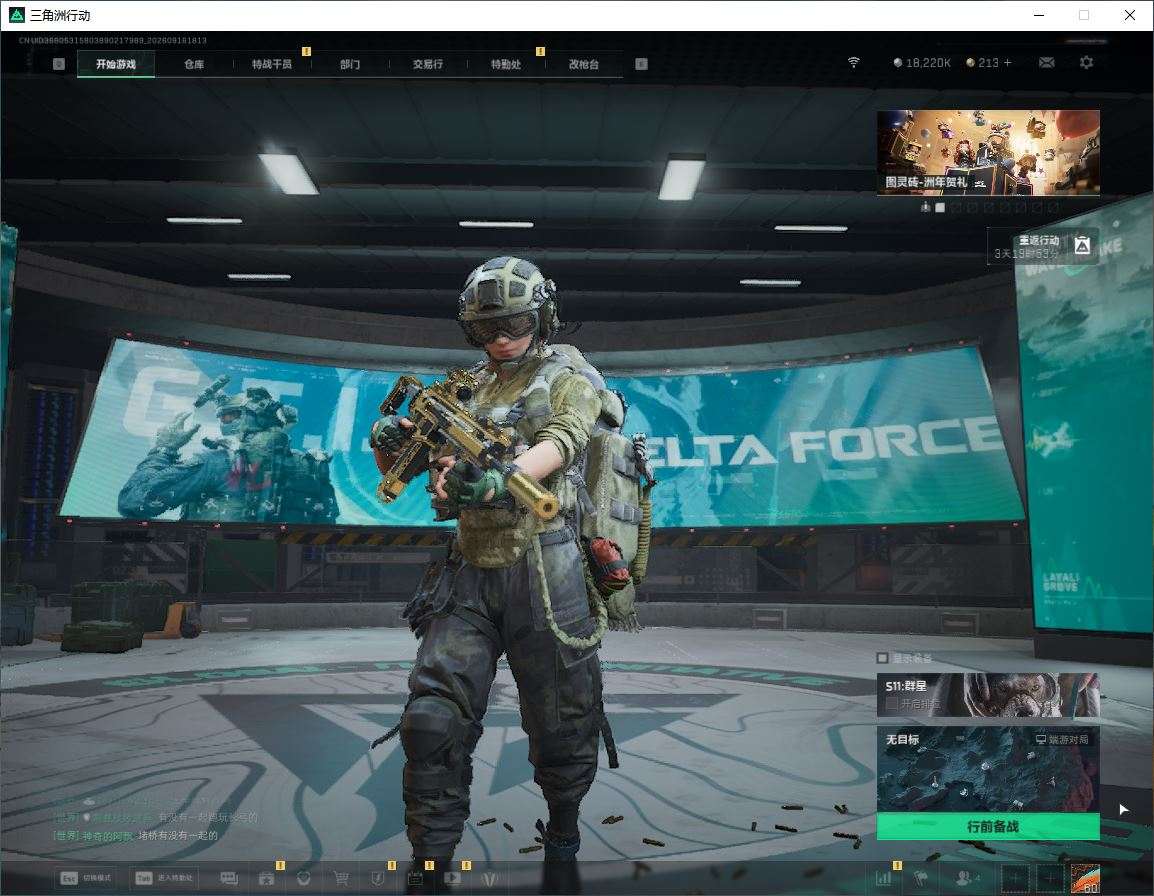
Task: Click the 18,220K currency balance
Action: [x=922, y=63]
